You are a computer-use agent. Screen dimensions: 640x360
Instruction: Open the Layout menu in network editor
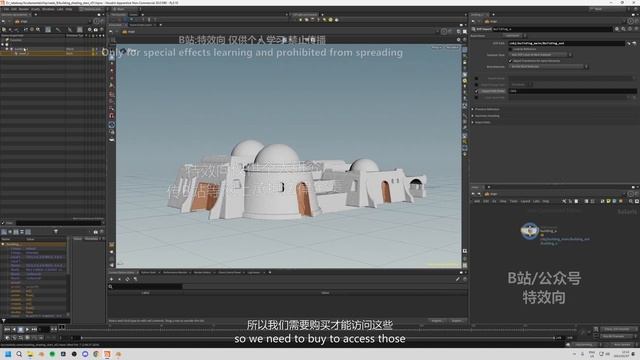tap(525, 201)
